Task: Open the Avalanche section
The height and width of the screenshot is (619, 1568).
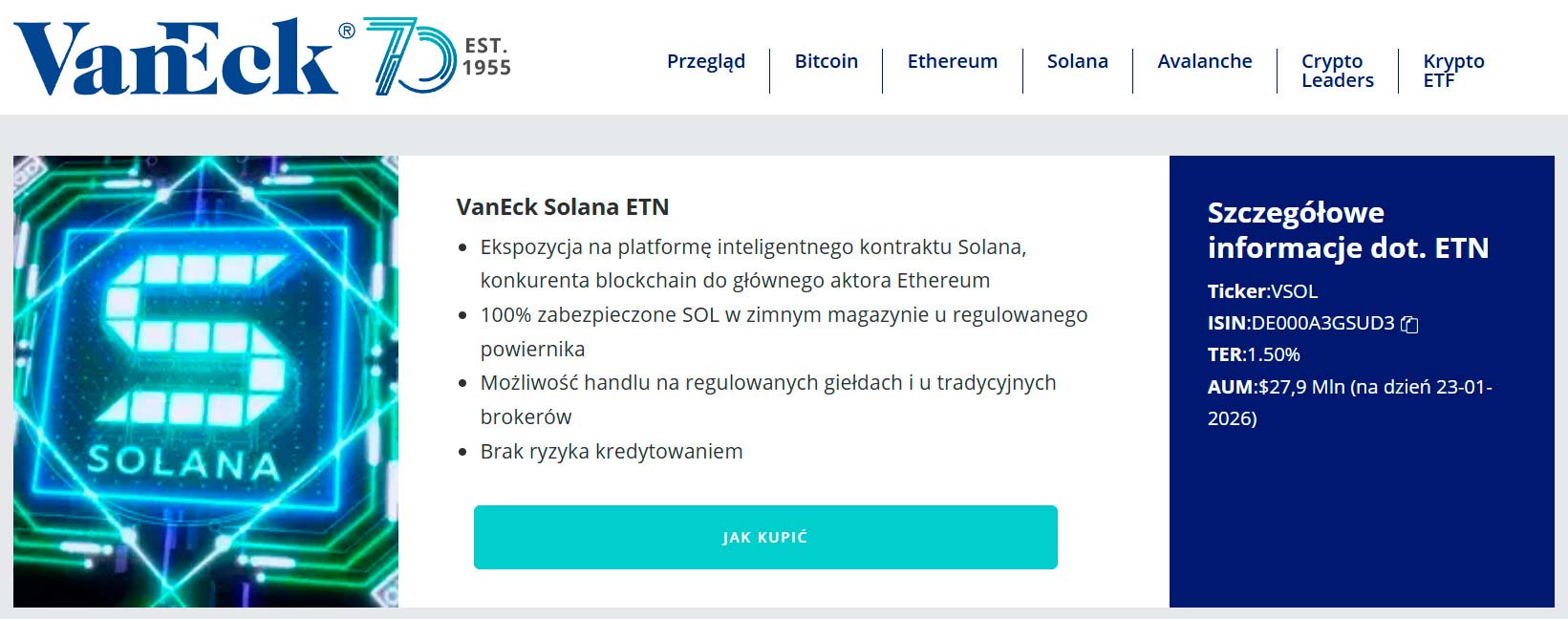Action: (x=1205, y=60)
